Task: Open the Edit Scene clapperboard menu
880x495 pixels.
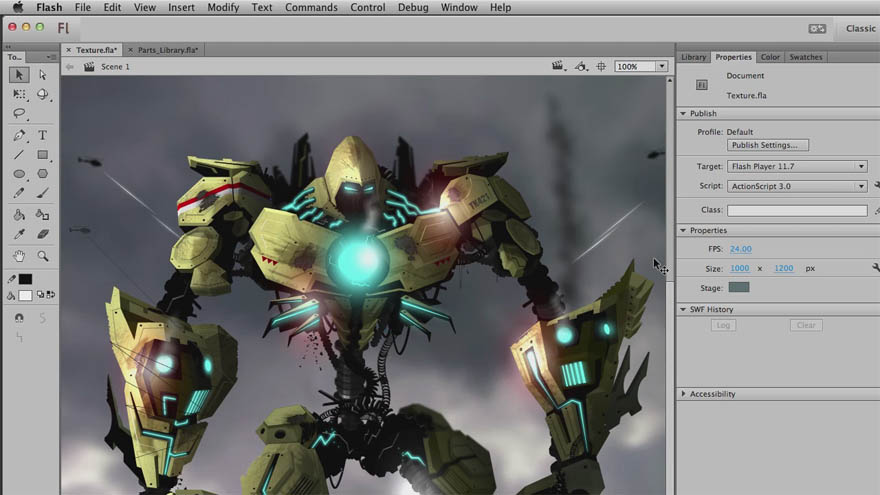Action: [x=558, y=66]
